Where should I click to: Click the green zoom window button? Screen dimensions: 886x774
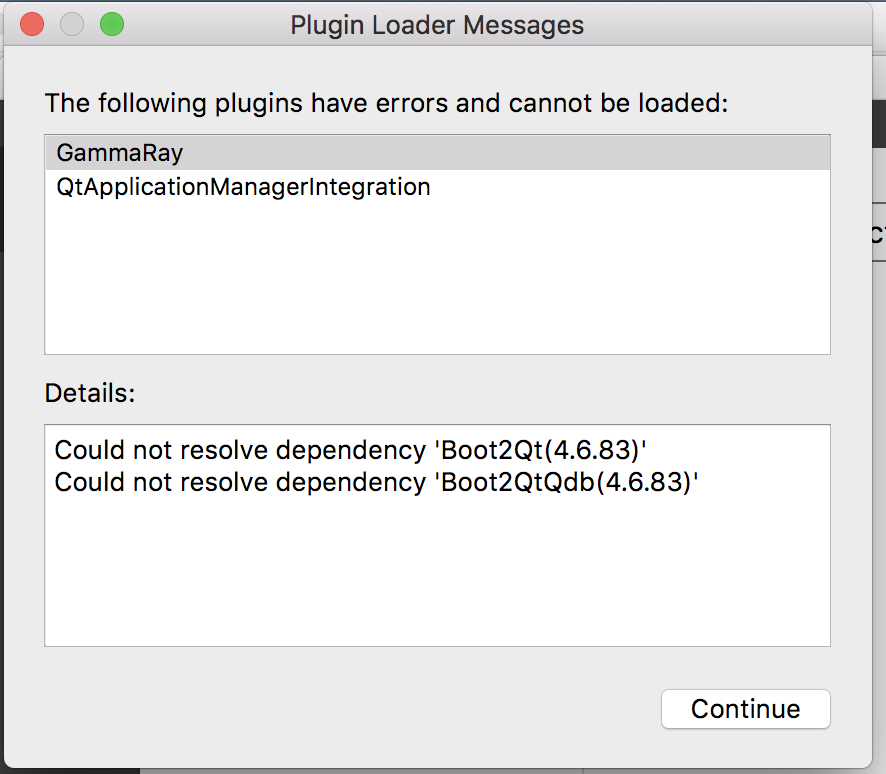pos(112,25)
